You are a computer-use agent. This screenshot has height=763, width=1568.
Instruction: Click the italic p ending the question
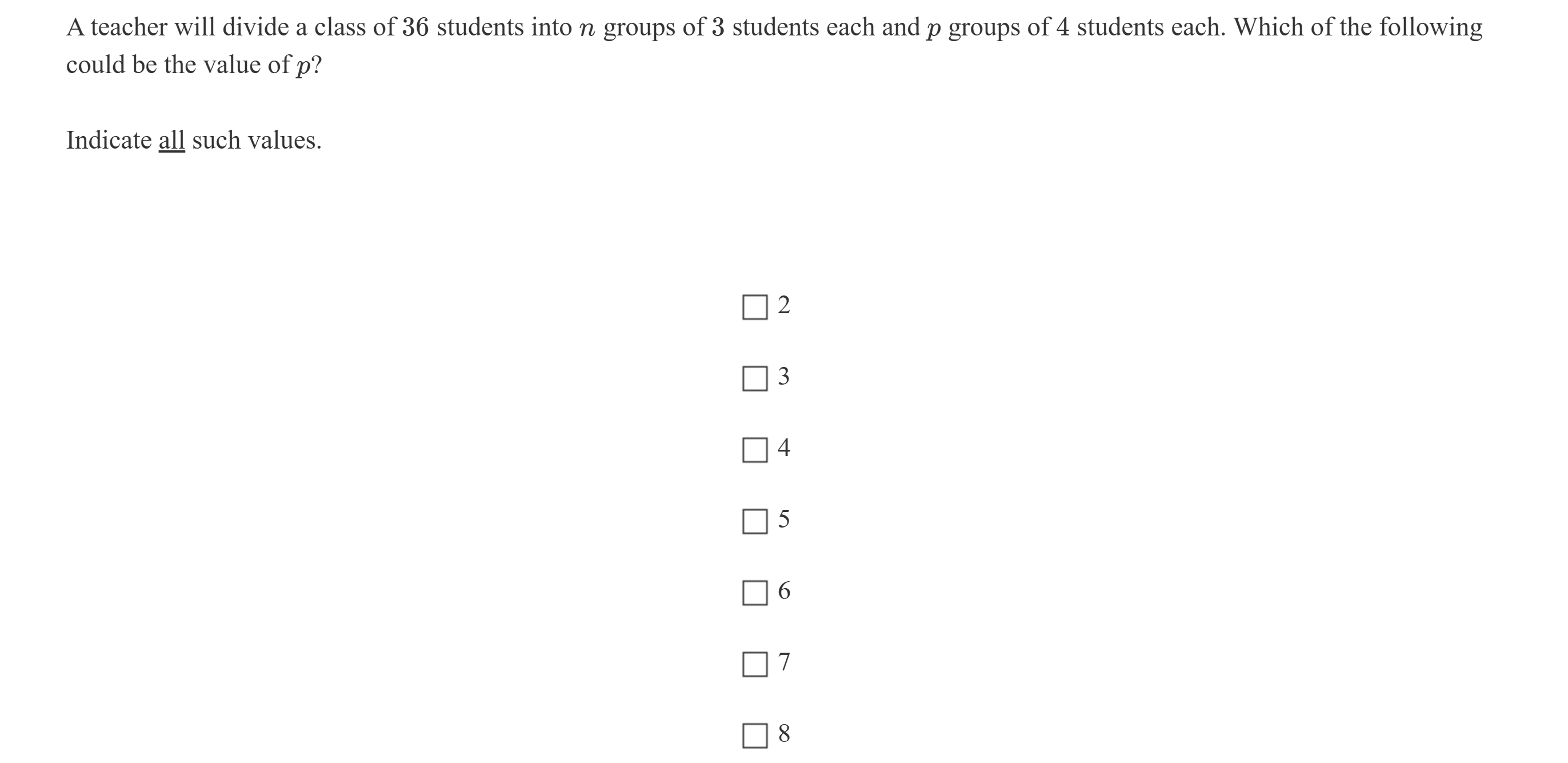coord(302,67)
